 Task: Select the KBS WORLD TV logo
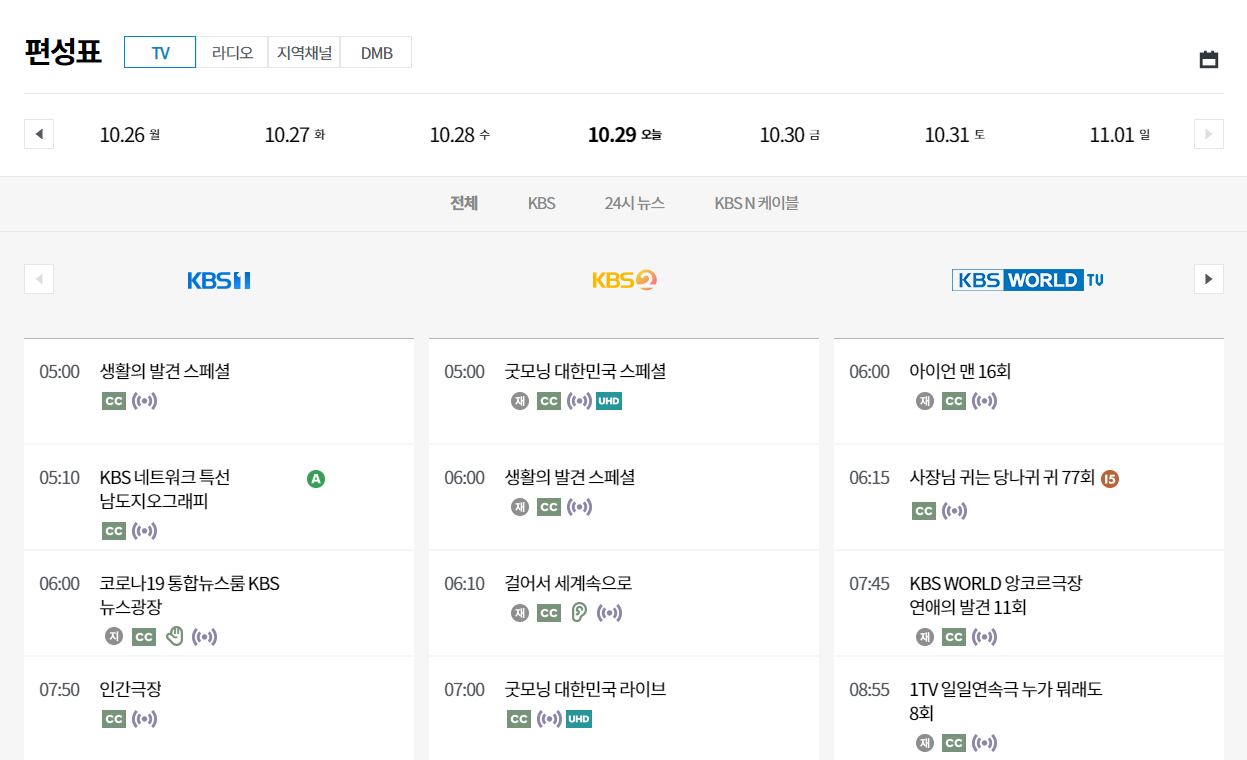[x=1028, y=280]
